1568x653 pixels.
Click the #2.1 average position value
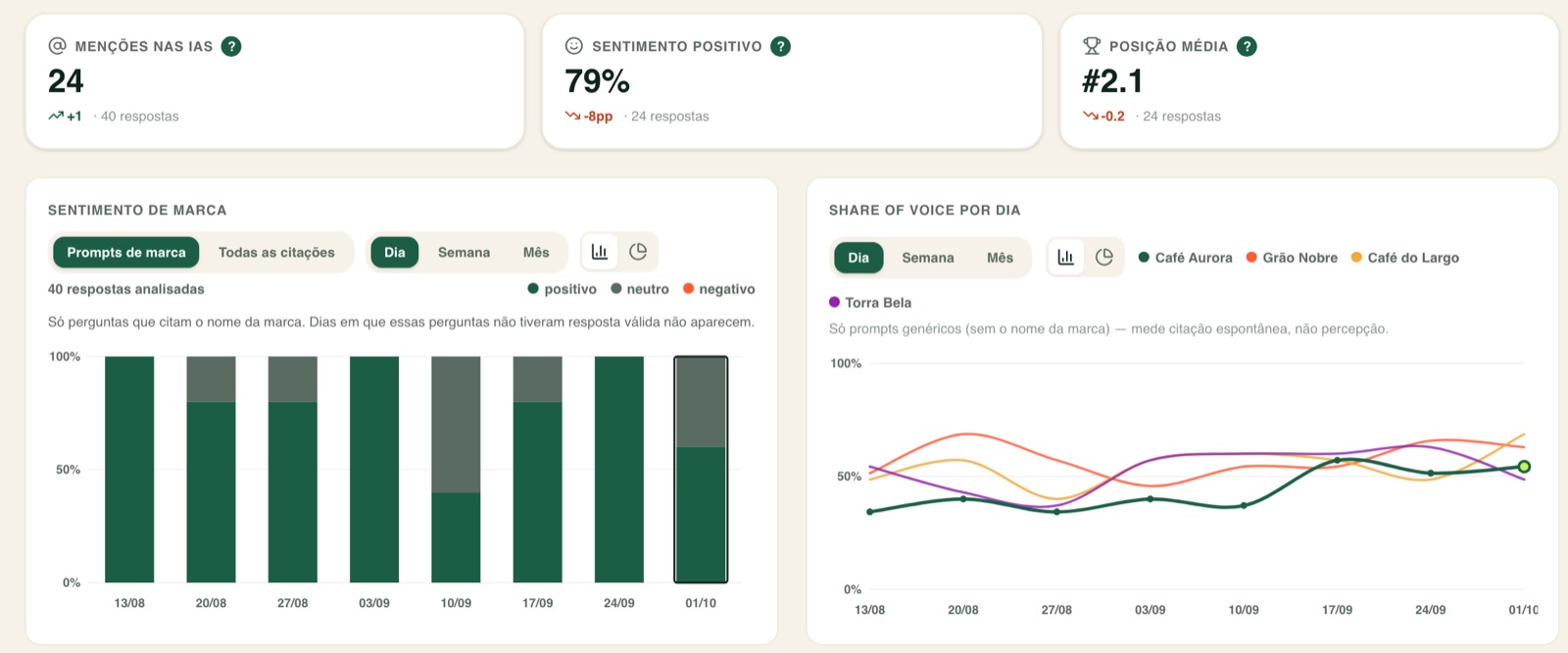pos(1112,81)
